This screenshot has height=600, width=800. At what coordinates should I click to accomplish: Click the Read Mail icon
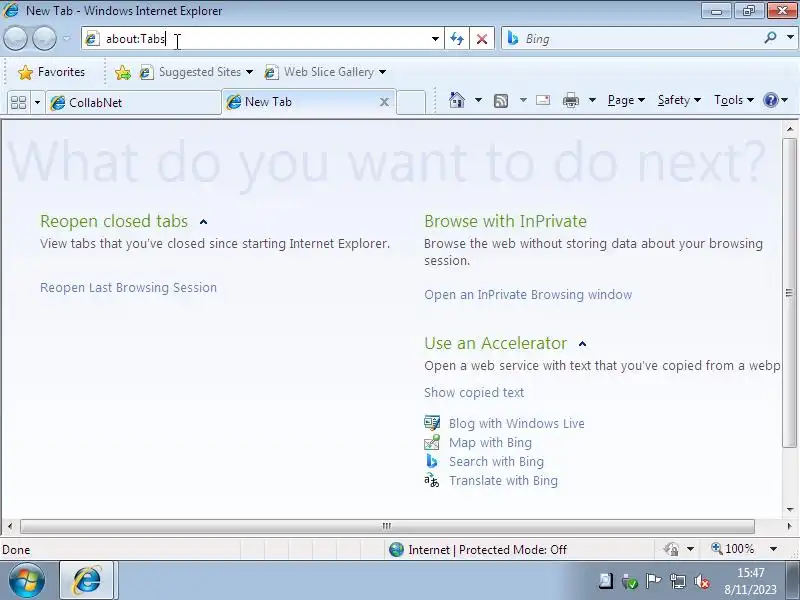(543, 100)
